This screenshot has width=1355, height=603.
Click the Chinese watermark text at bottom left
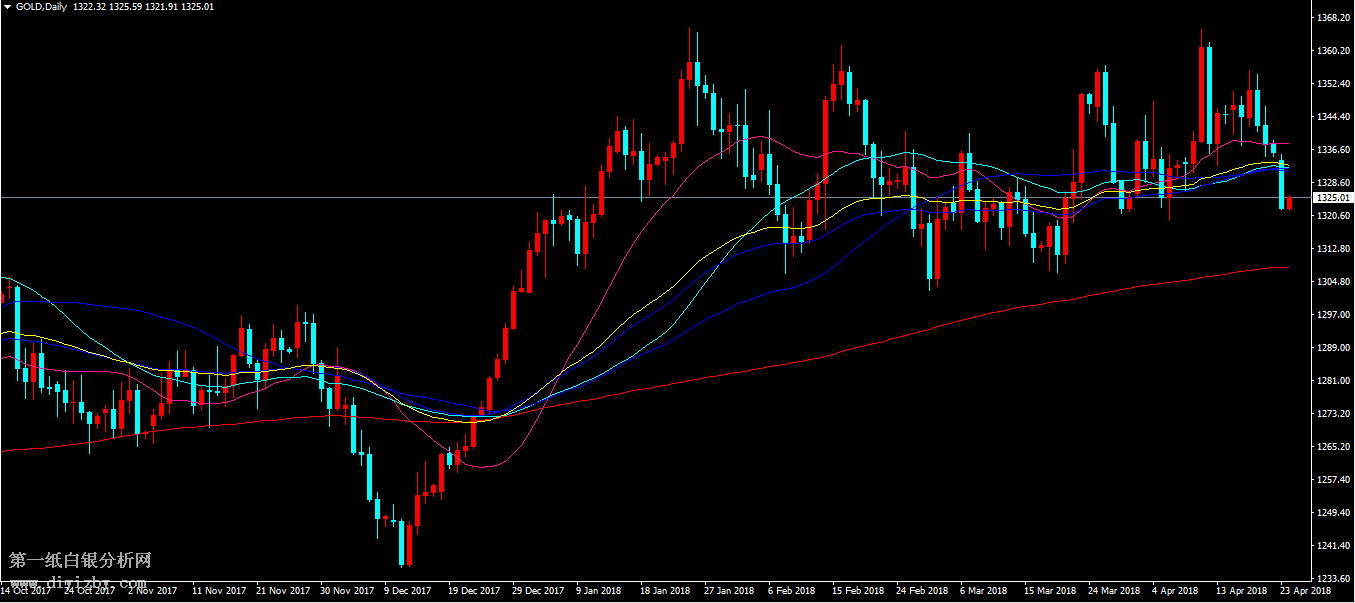[79, 561]
